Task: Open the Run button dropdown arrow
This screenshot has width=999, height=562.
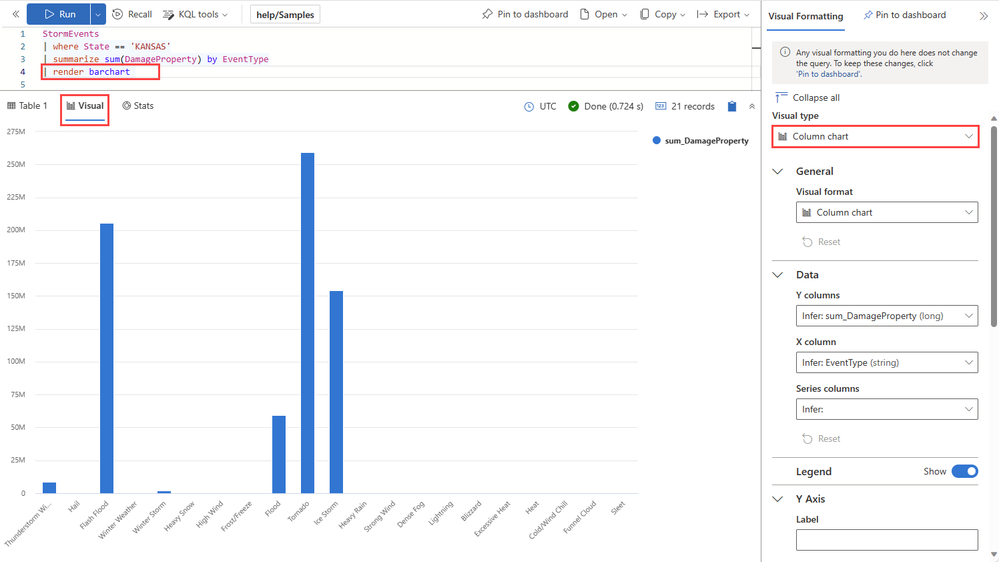Action: pos(97,14)
